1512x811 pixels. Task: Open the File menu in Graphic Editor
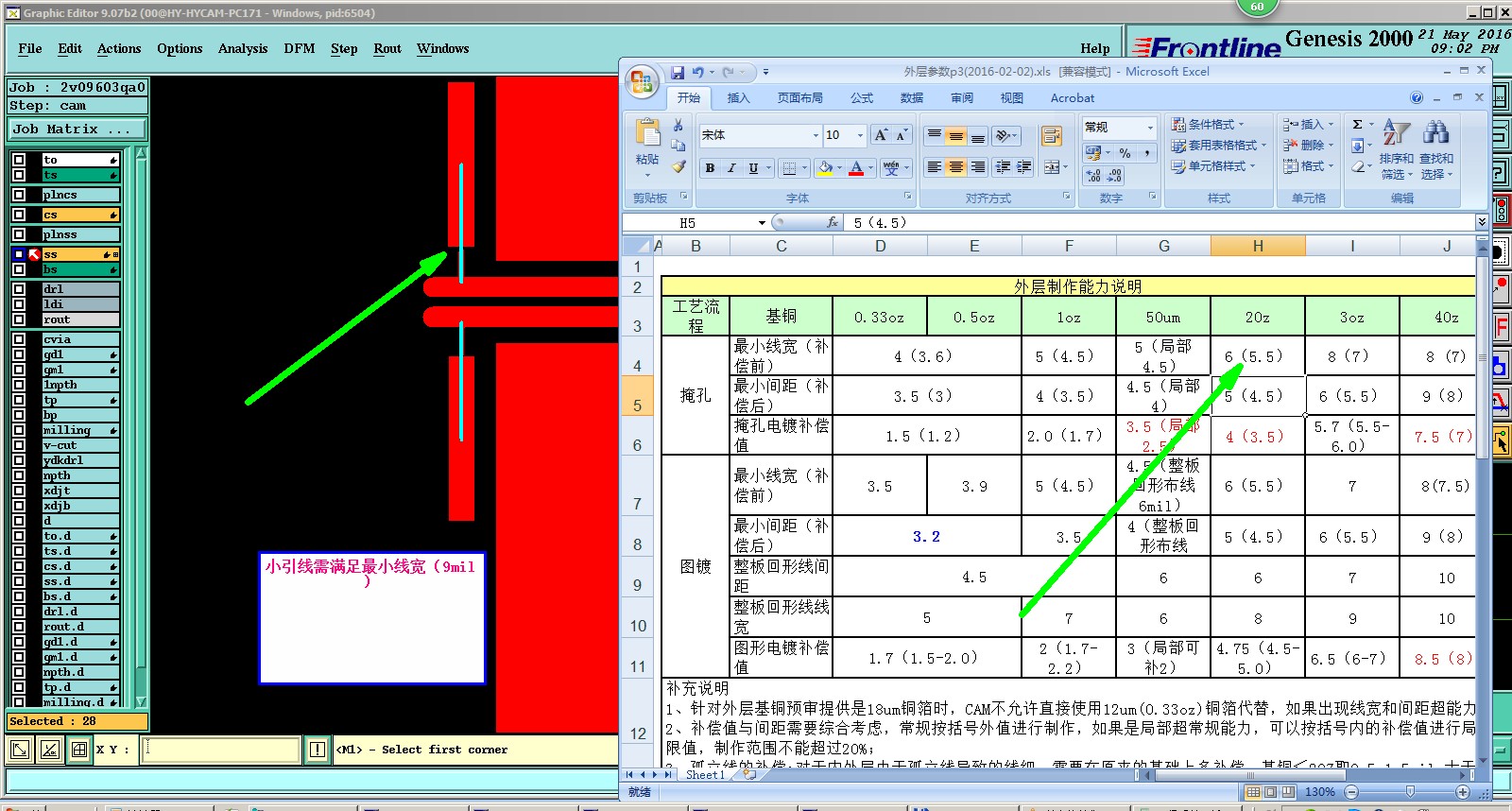[x=30, y=48]
